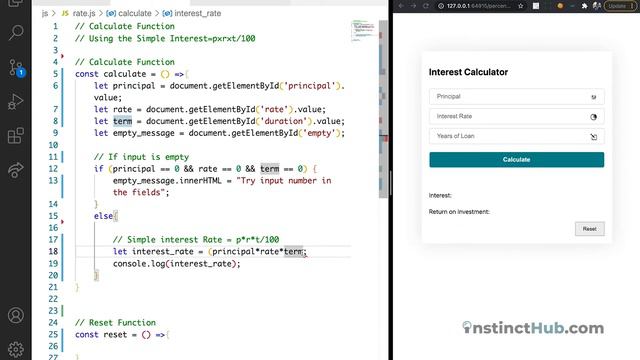Viewport: 640px width, 360px height.
Task: Bookmark this page with the star
Action: click(x=520, y=6)
